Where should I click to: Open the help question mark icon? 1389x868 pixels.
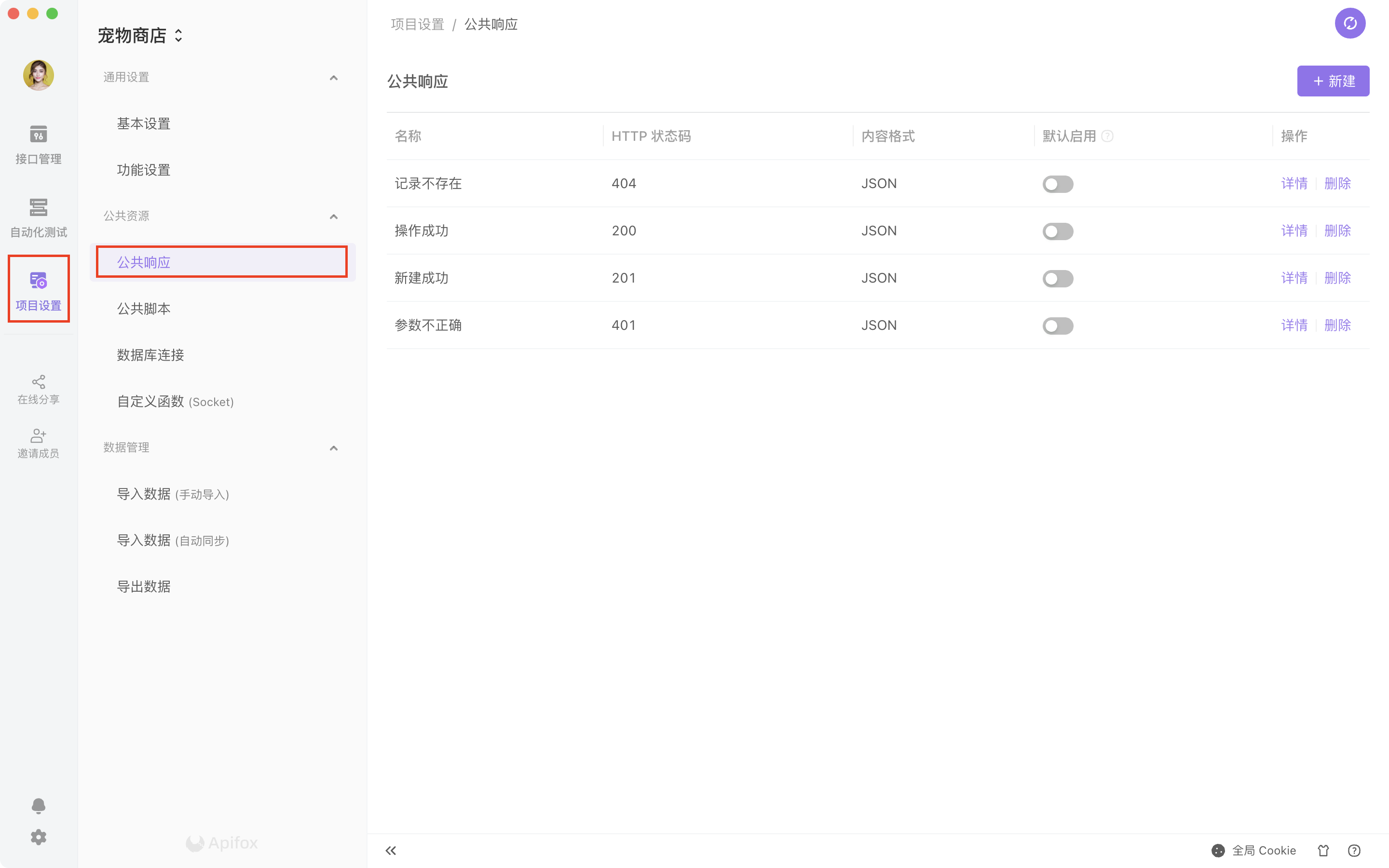(1354, 850)
